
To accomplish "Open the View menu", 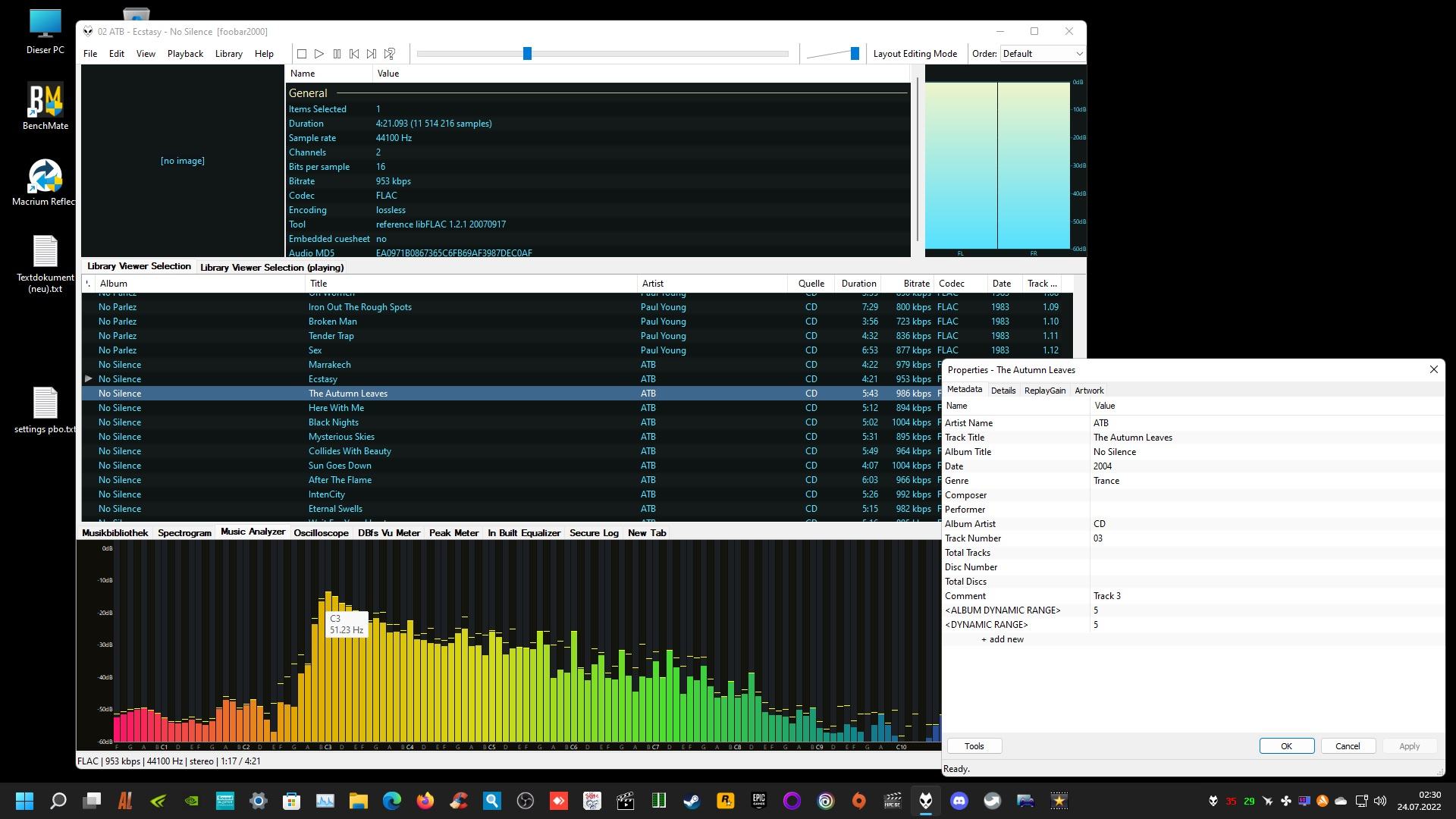I will pos(146,54).
